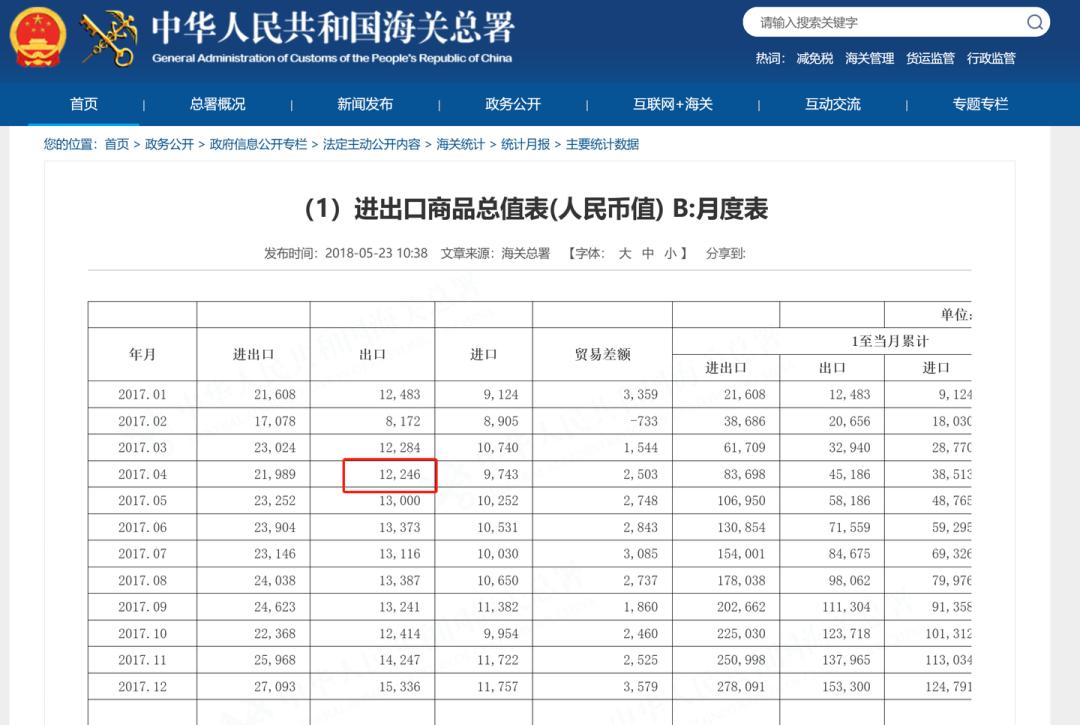Open the 新闻发布 navigation tab
Screen dimensions: 1080x725
pyautogui.click(x=362, y=103)
